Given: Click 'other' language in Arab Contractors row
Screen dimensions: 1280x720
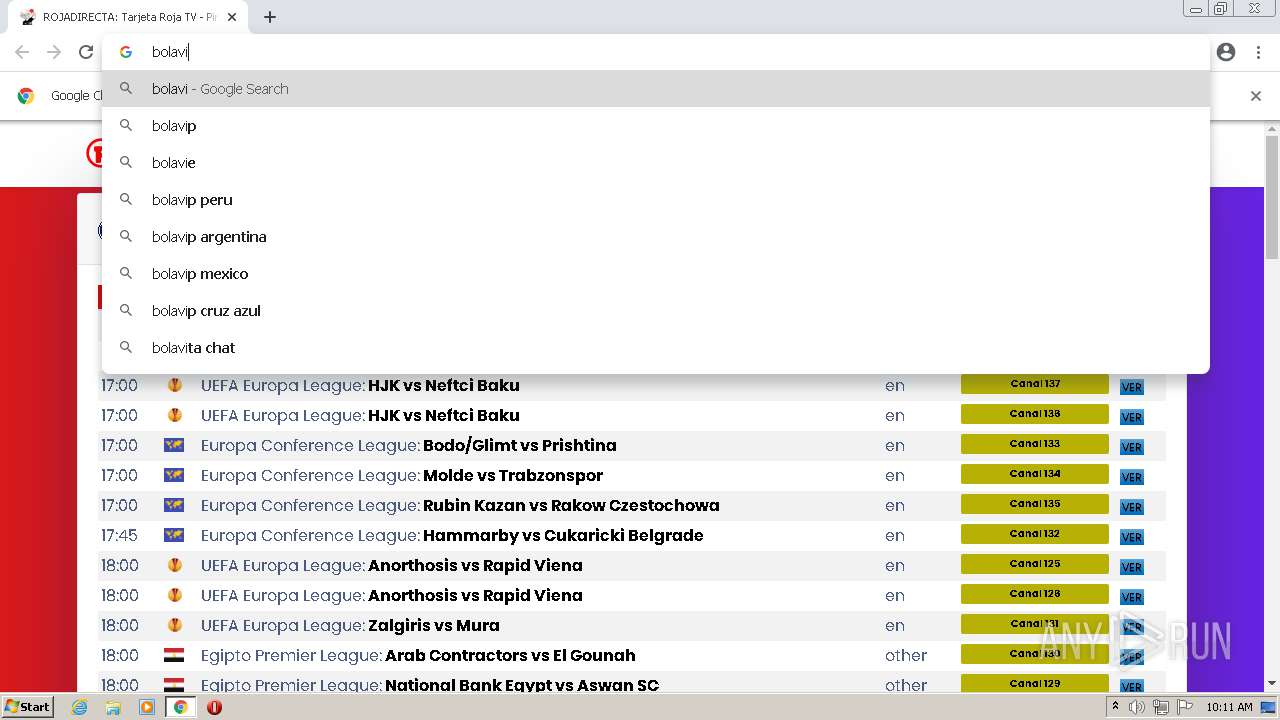Looking at the screenshot, I should coord(906,655).
